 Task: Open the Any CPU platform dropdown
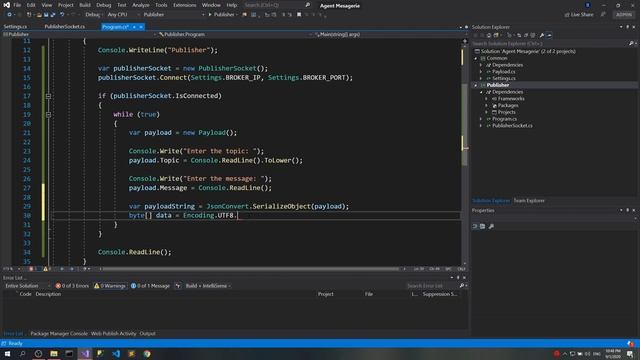122,15
